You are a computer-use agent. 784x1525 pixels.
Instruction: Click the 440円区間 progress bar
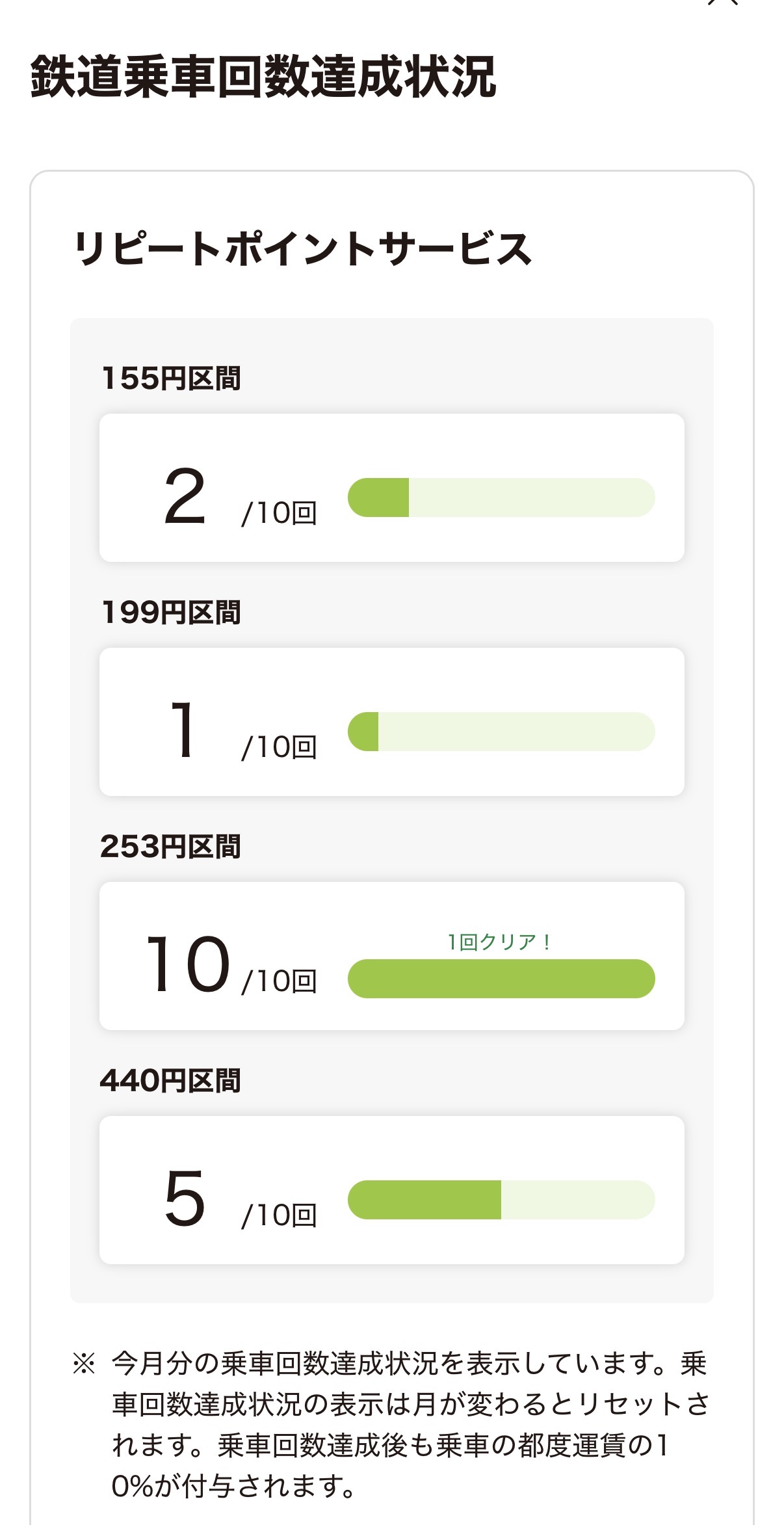point(501,1200)
